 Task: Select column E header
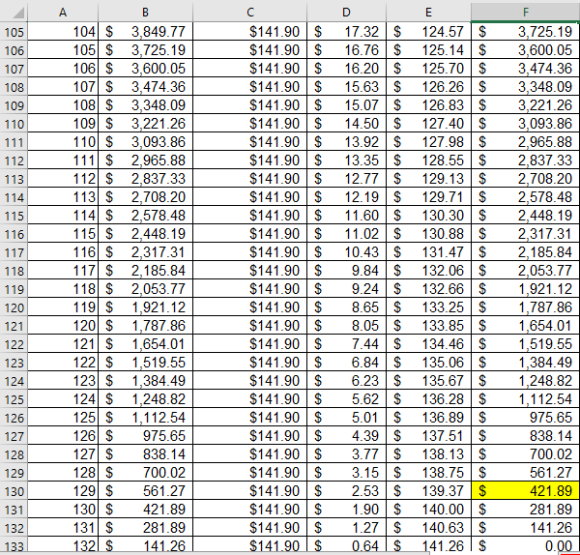tap(428, 12)
